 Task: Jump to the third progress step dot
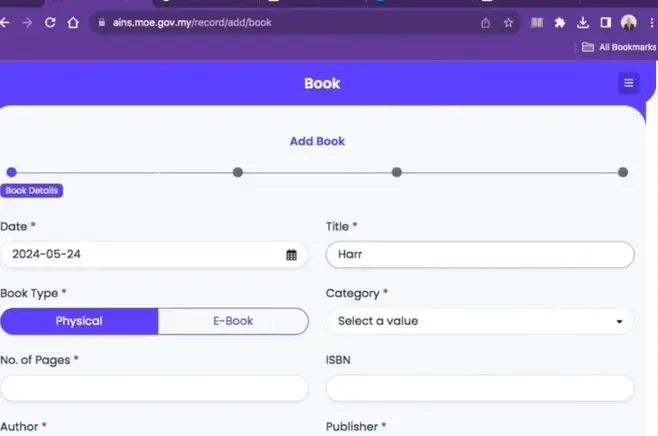point(397,172)
